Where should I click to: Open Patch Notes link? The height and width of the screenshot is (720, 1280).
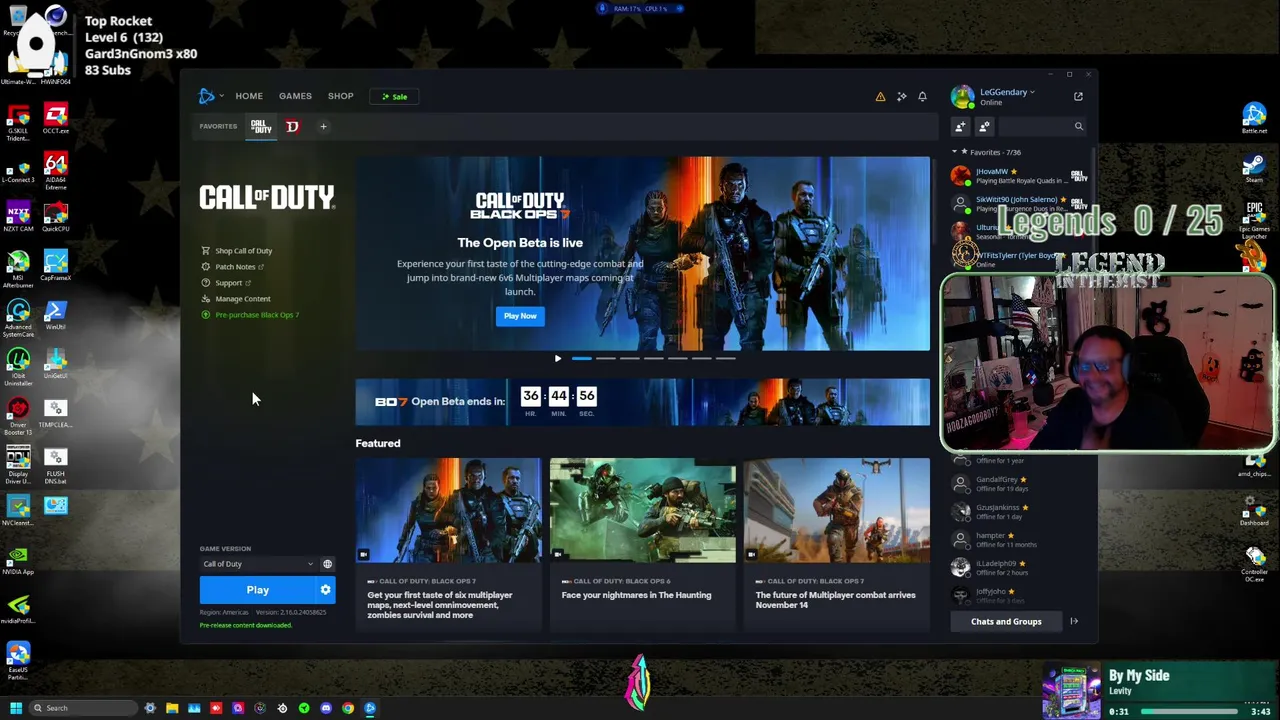click(233, 267)
